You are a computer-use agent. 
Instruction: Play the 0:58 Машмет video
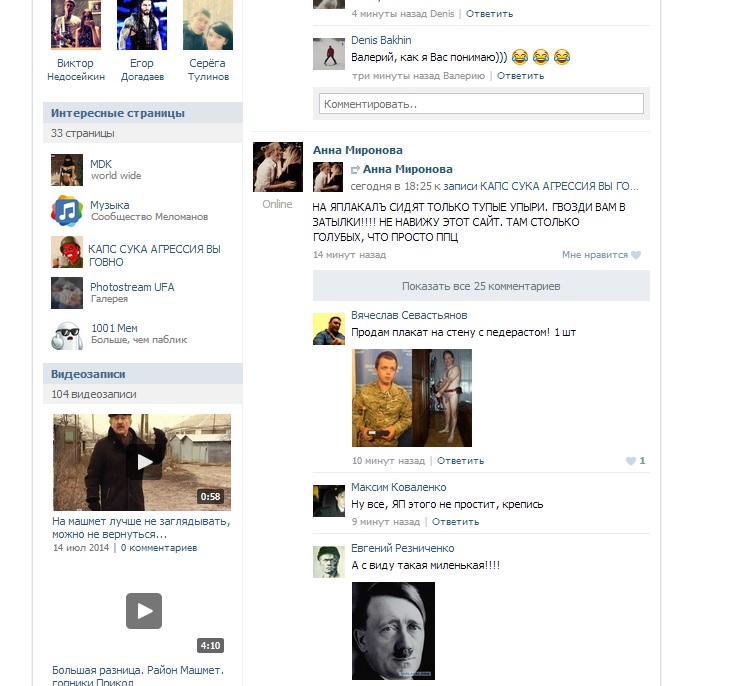142,462
